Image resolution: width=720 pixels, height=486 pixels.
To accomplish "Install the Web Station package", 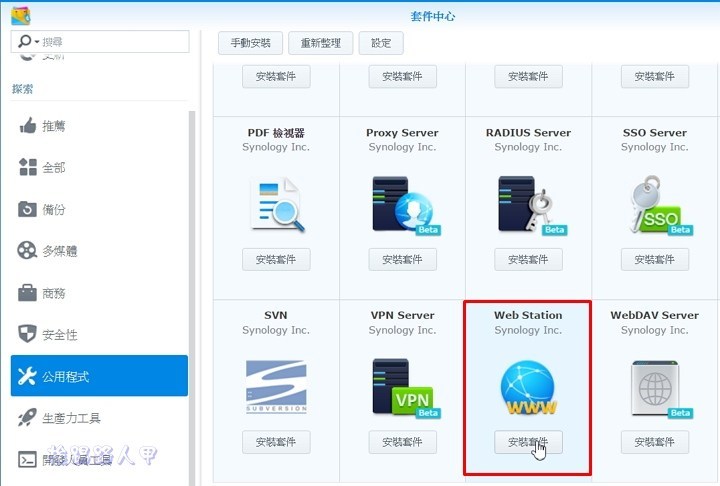I will (x=528, y=442).
